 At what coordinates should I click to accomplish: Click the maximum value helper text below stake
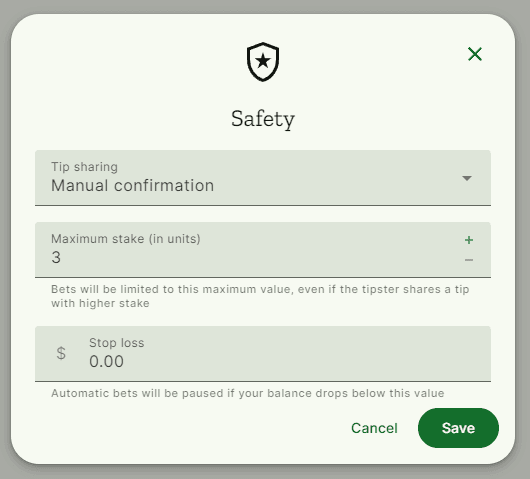pyautogui.click(x=260, y=296)
